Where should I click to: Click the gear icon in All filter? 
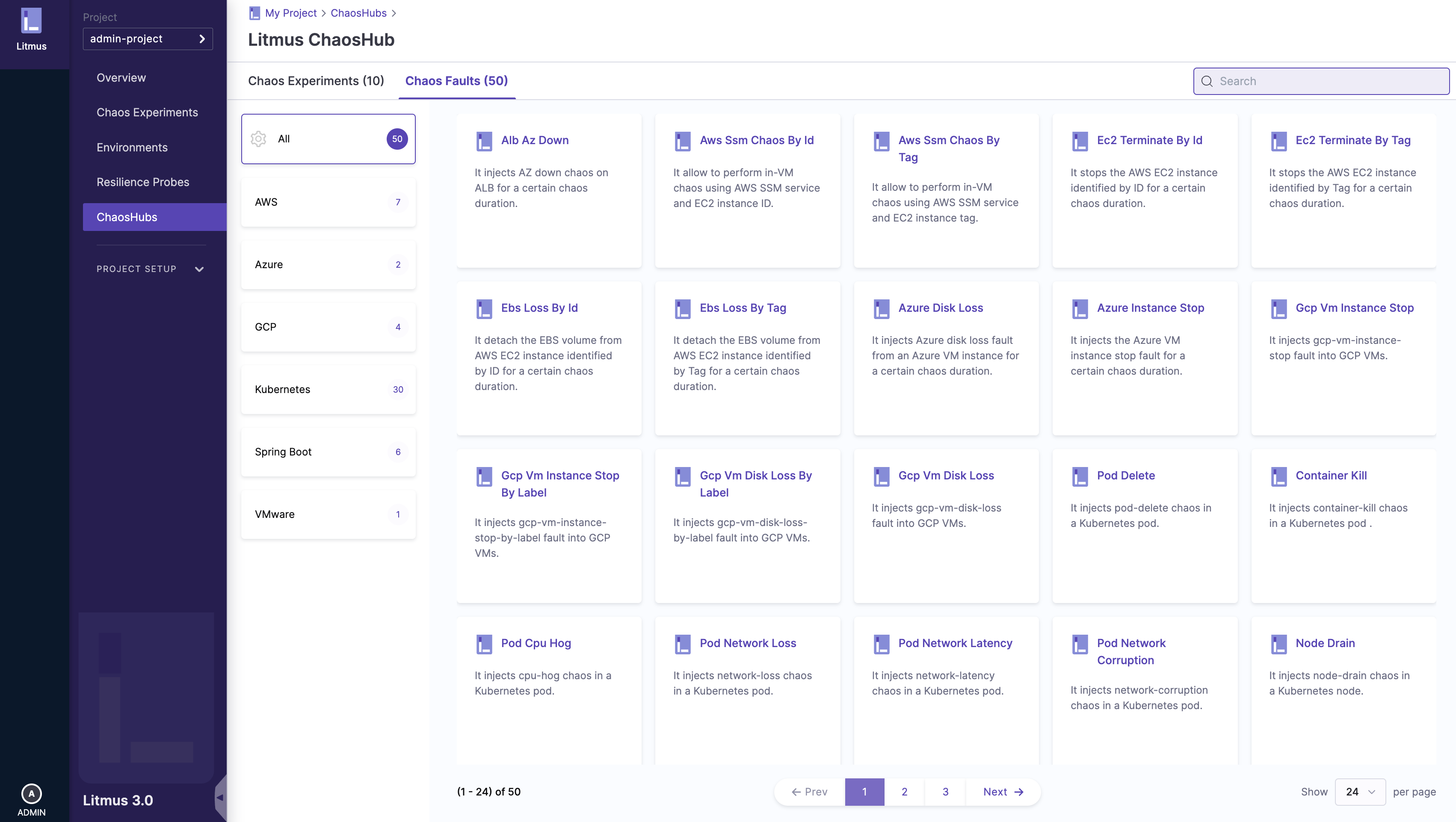coord(258,139)
